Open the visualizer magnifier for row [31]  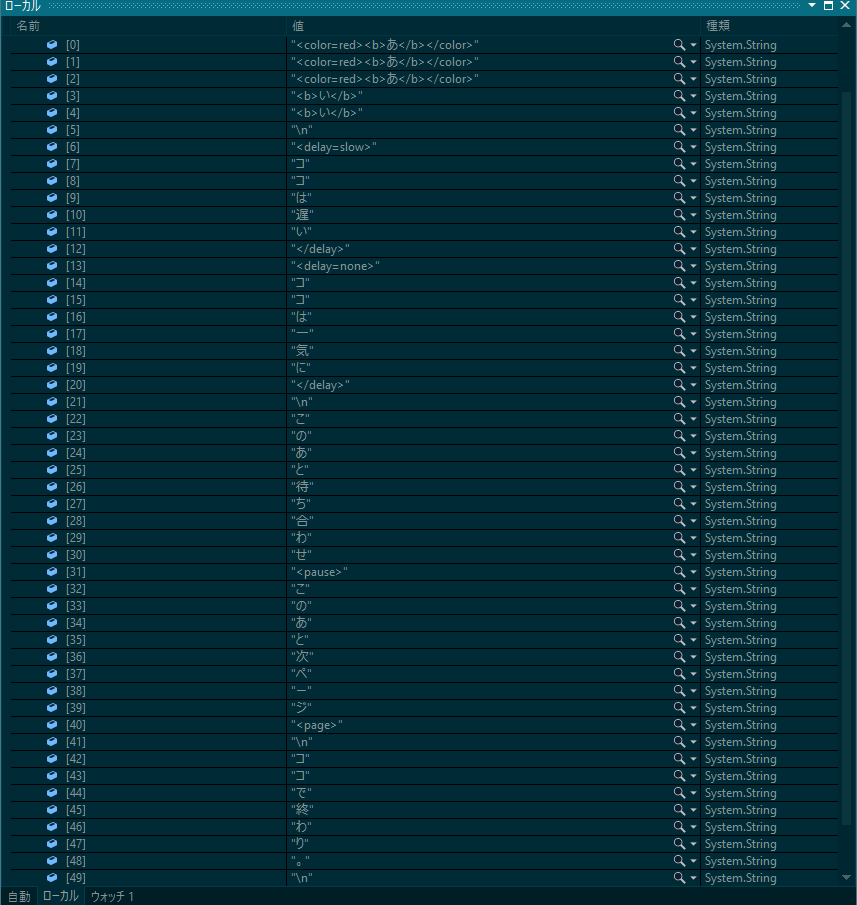pos(679,572)
